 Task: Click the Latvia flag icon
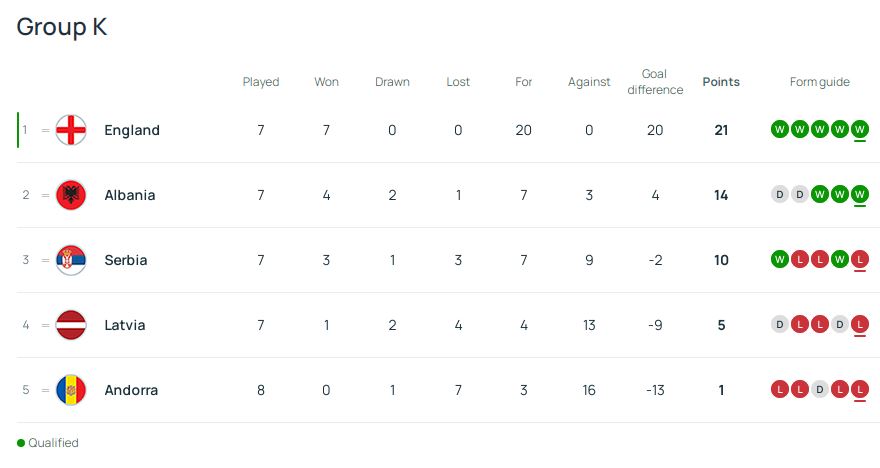71,325
